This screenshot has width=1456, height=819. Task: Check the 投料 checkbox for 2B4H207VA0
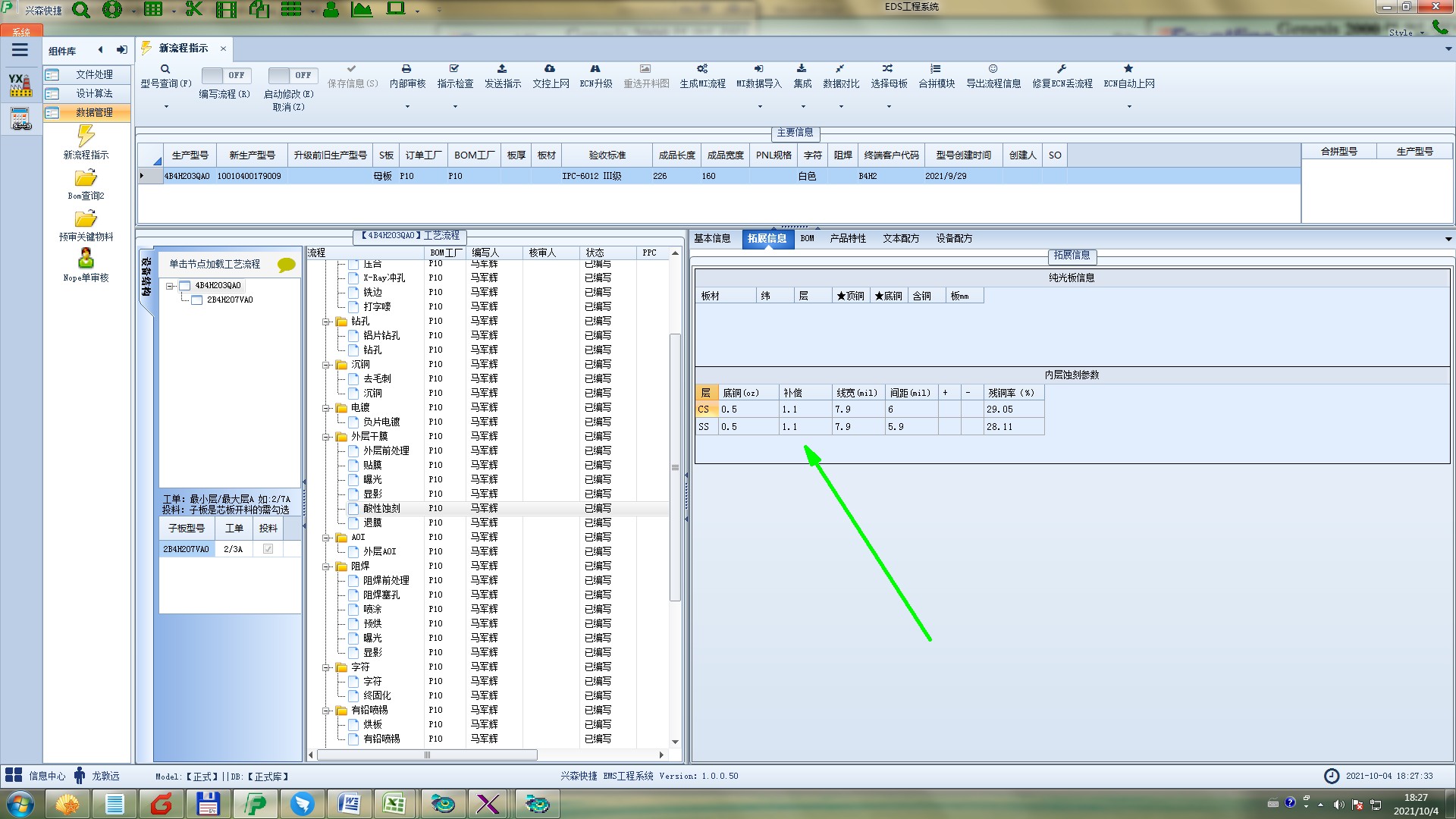click(x=268, y=549)
